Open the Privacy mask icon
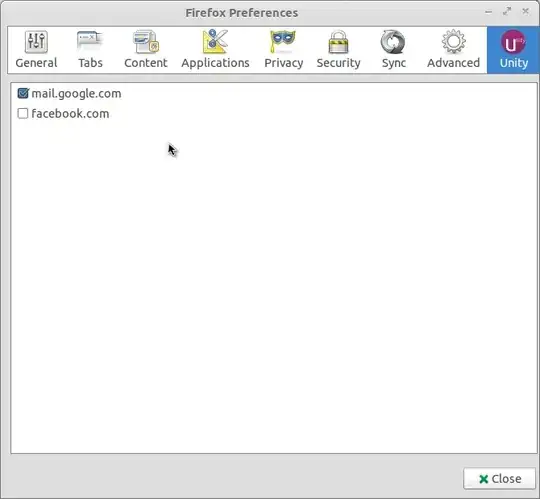 point(283,41)
